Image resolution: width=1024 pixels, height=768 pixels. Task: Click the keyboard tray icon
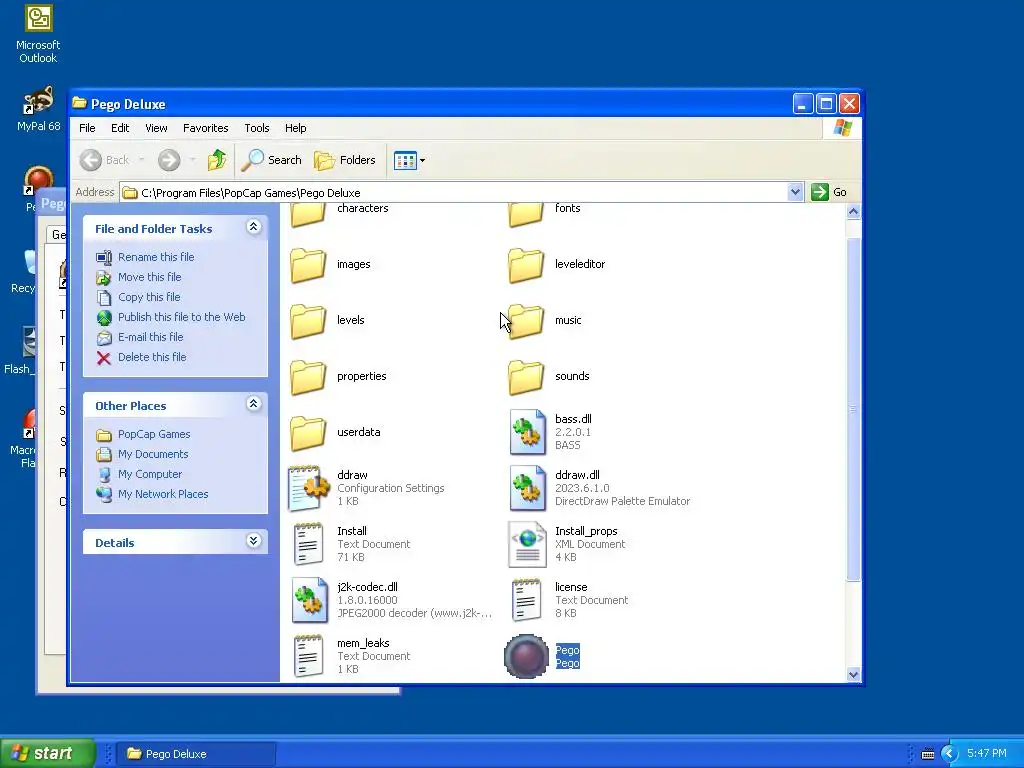(927, 754)
